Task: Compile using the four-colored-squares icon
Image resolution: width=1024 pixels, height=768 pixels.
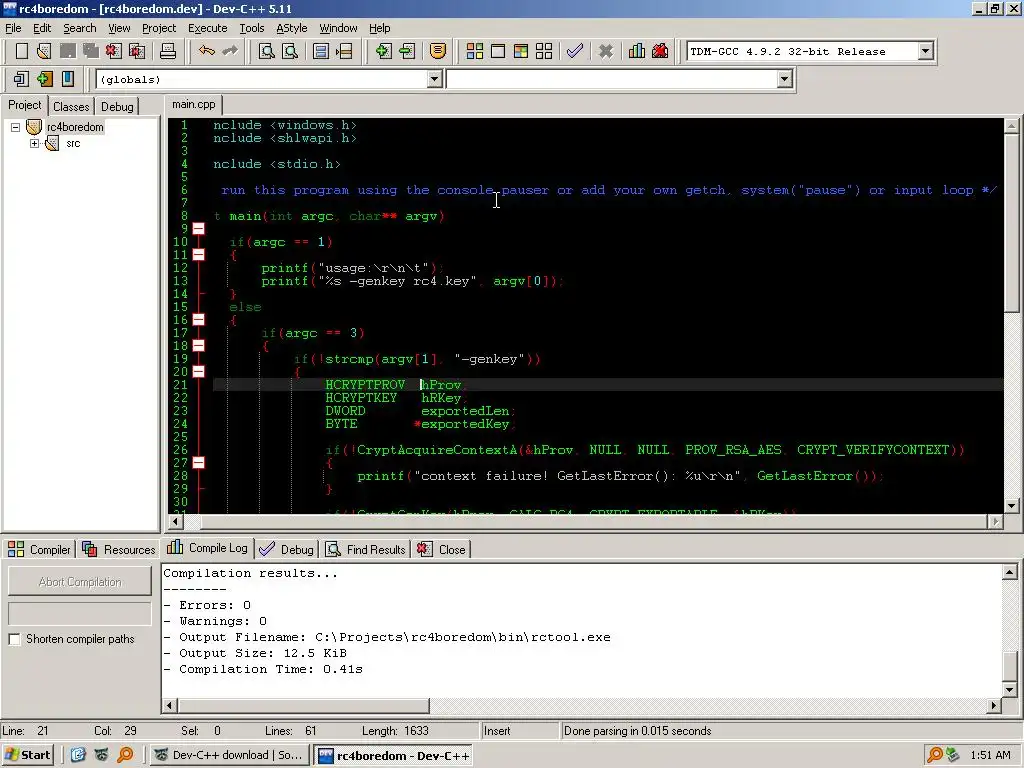Action: (475, 51)
